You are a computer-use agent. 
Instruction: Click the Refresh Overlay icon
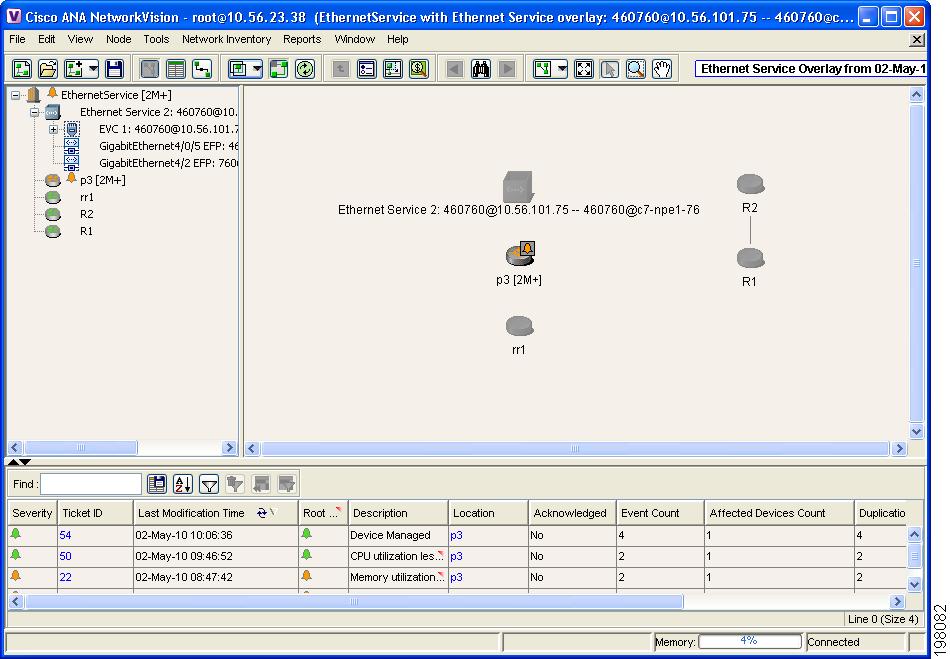point(305,68)
